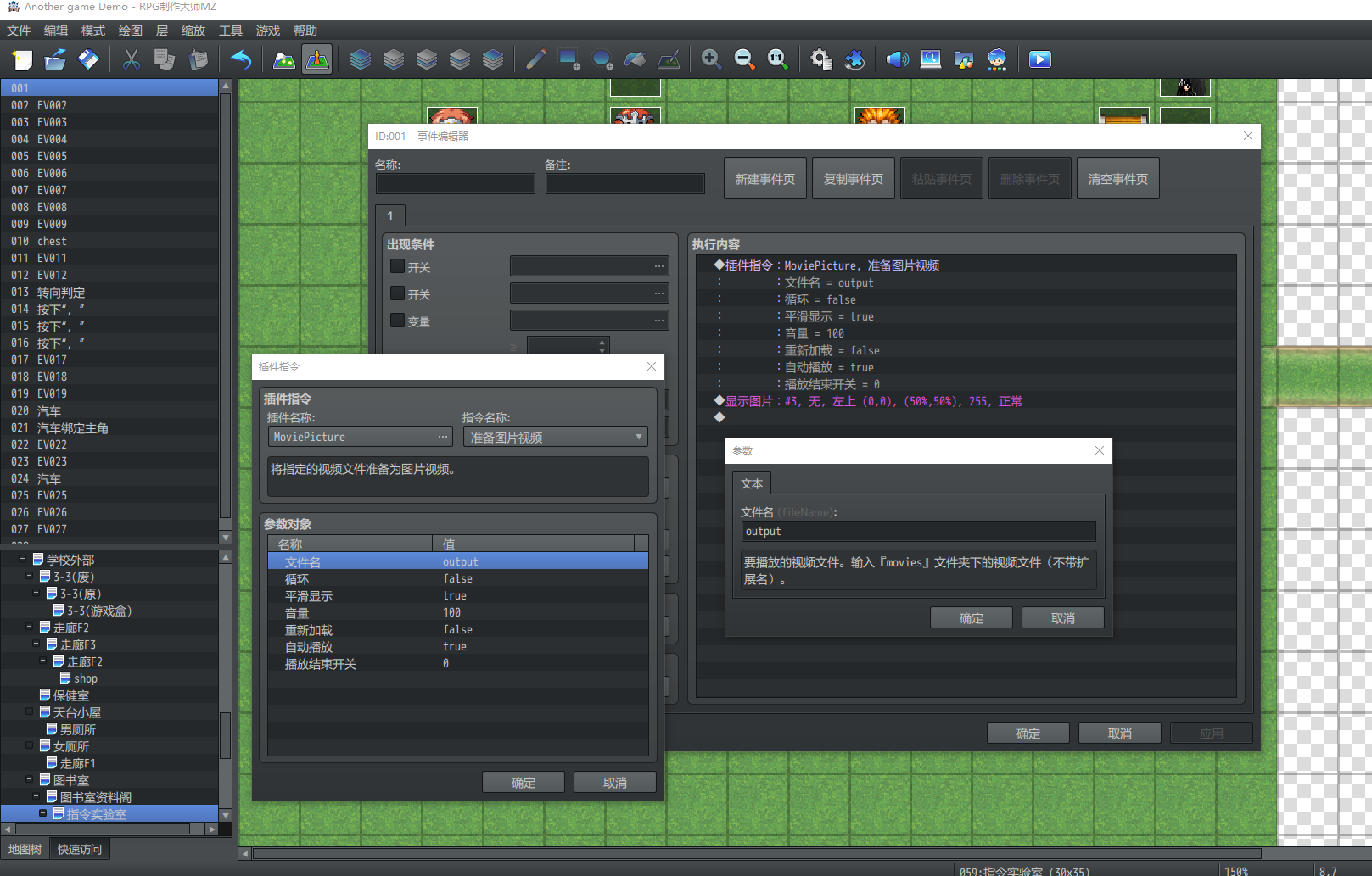1372x876 pixels.
Task: Click the Open Project folder icon
Action: point(55,59)
